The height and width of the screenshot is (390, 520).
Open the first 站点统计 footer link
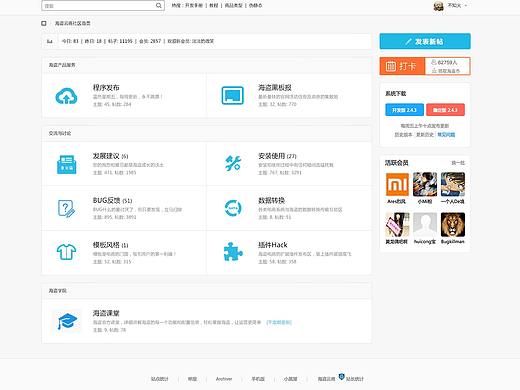(160, 379)
